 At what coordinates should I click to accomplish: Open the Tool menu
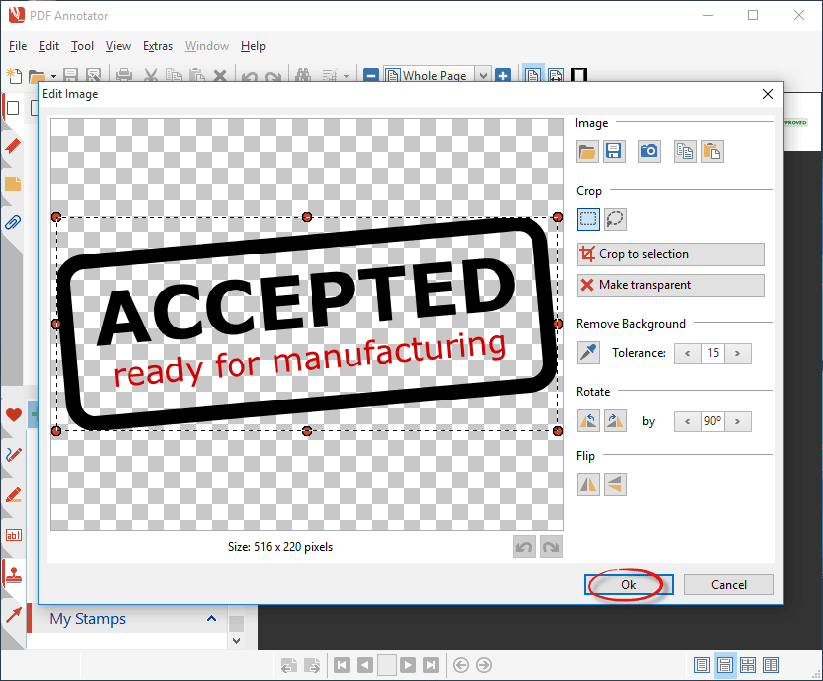click(x=82, y=46)
